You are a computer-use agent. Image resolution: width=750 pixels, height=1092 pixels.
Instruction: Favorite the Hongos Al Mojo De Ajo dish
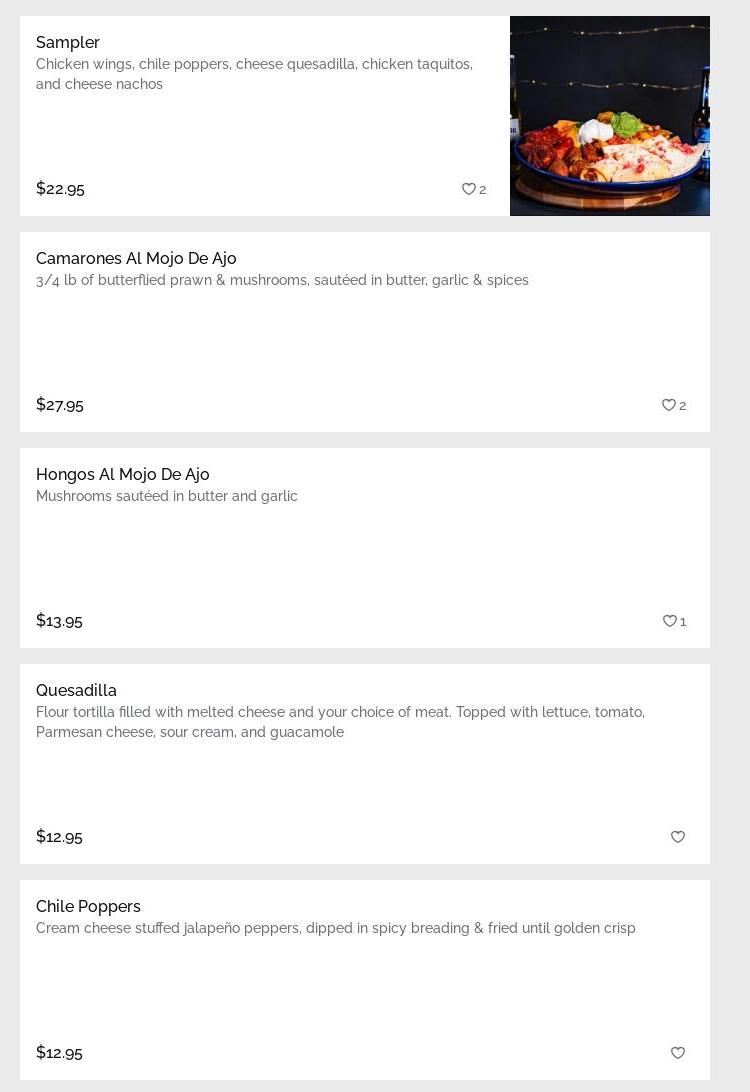[x=669, y=621]
